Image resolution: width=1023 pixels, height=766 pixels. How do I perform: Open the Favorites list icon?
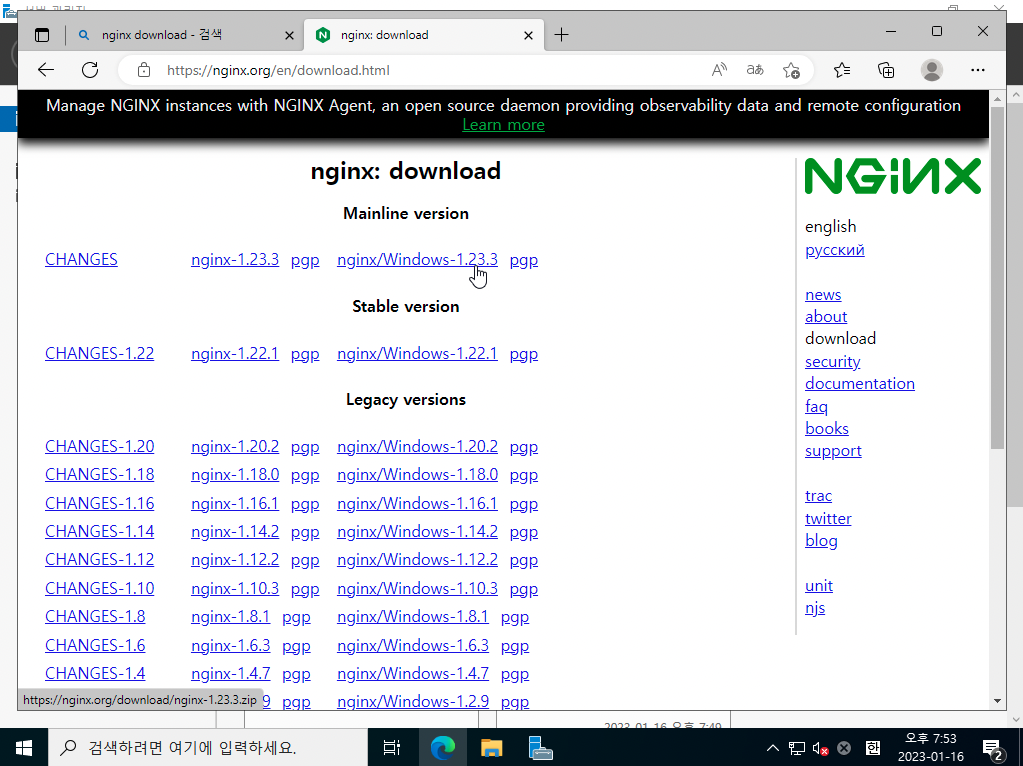click(x=842, y=70)
